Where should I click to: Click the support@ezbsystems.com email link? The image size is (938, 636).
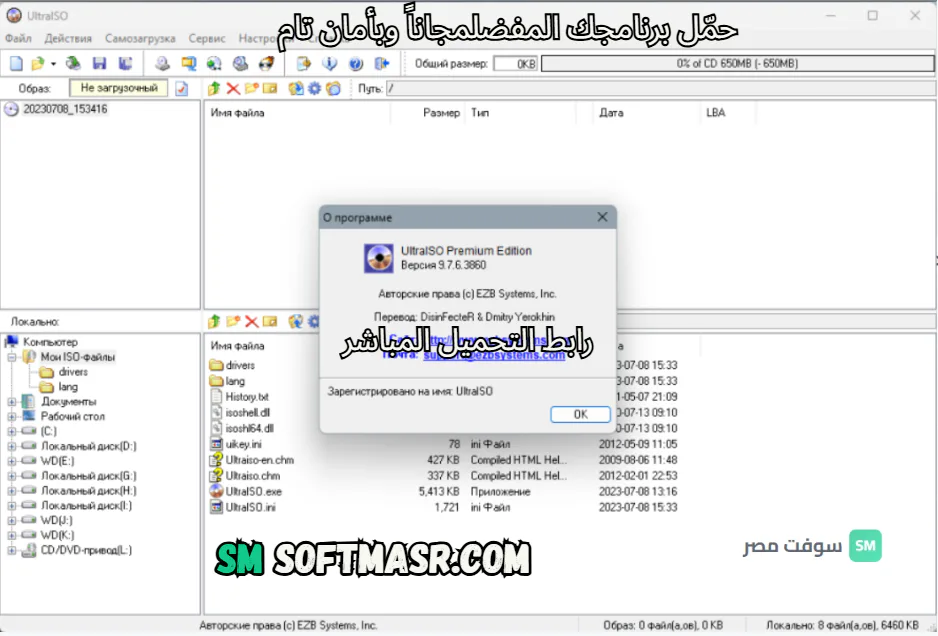(x=494, y=355)
